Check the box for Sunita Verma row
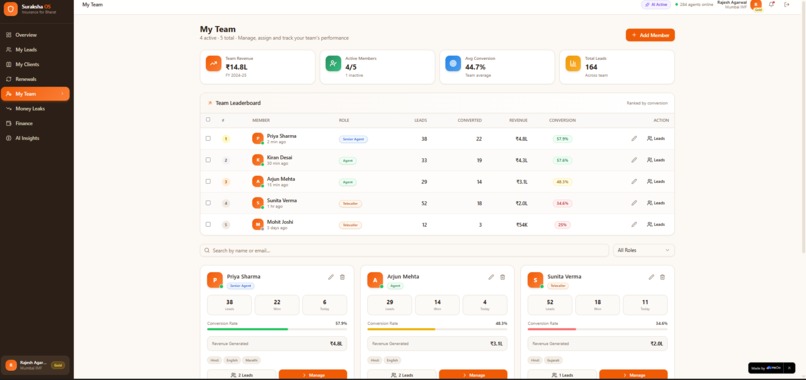 point(208,203)
